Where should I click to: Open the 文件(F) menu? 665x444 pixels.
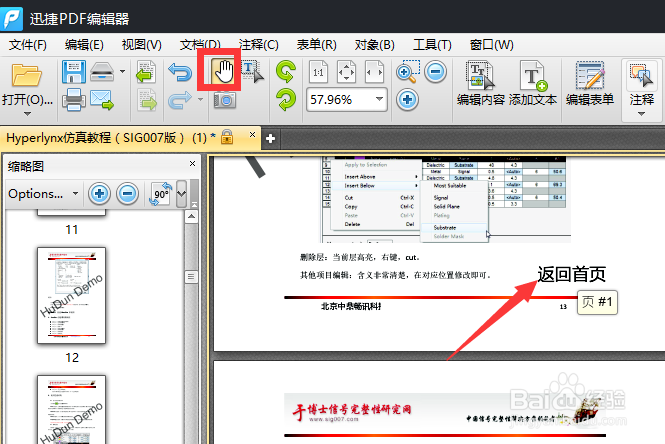click(x=28, y=45)
